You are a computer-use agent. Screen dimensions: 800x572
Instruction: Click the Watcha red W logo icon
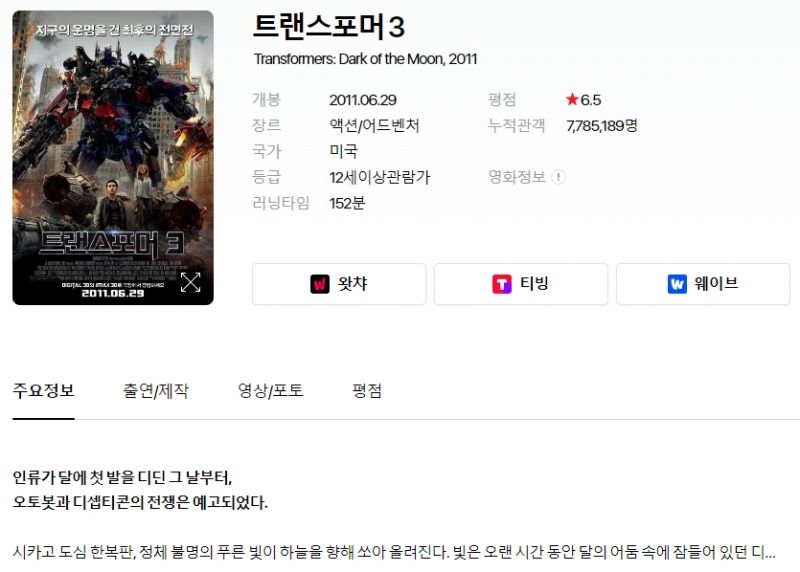coord(320,284)
